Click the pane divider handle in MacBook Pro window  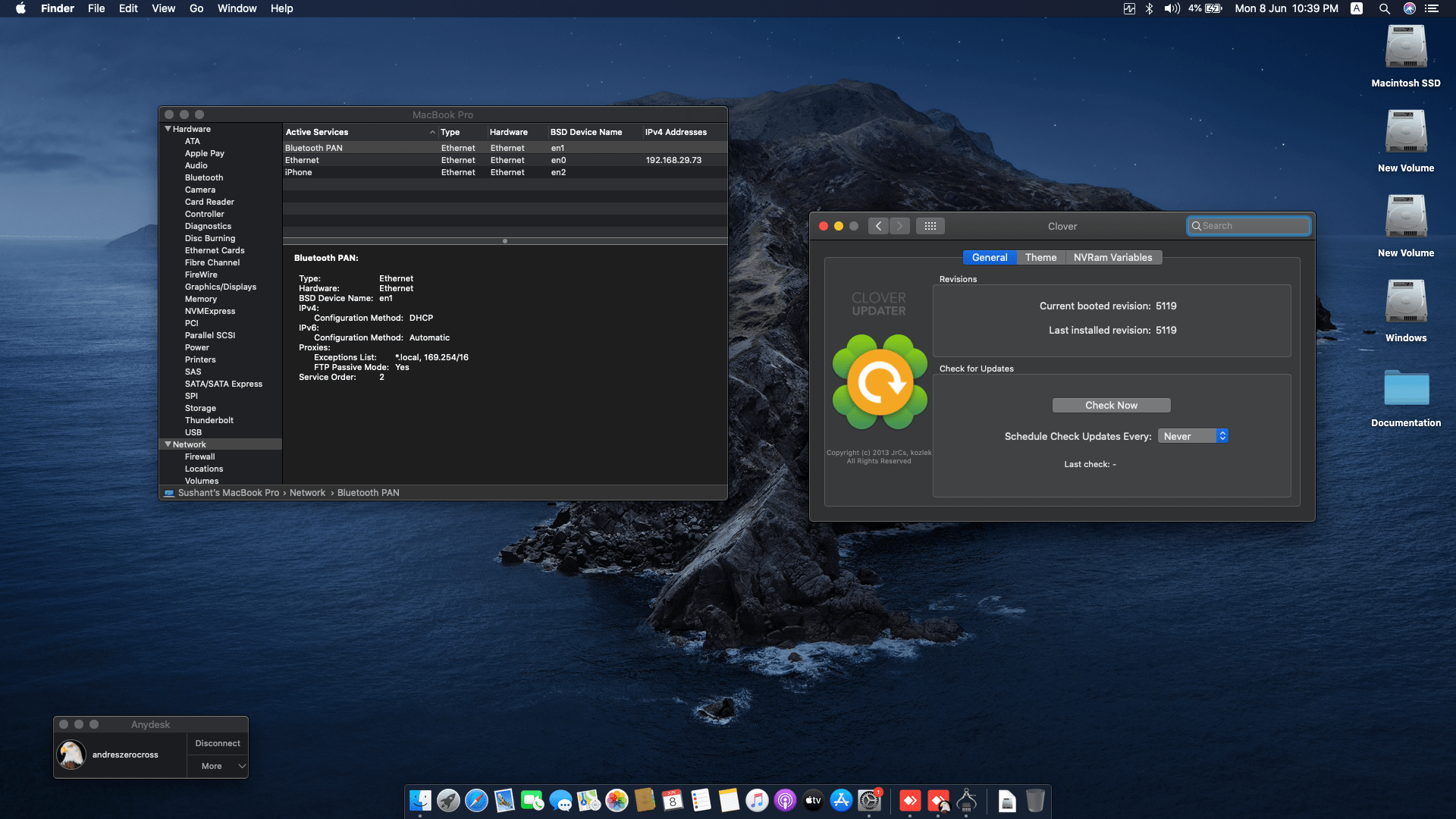tap(505, 241)
